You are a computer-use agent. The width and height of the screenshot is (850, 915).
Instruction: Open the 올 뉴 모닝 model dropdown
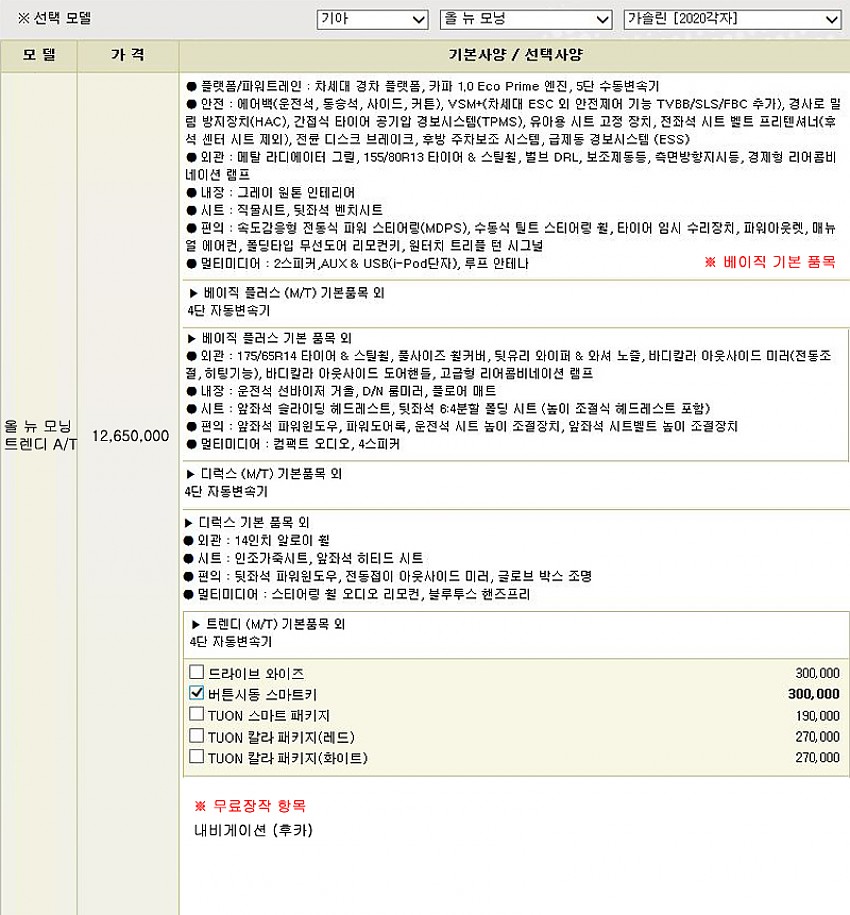coord(525,19)
